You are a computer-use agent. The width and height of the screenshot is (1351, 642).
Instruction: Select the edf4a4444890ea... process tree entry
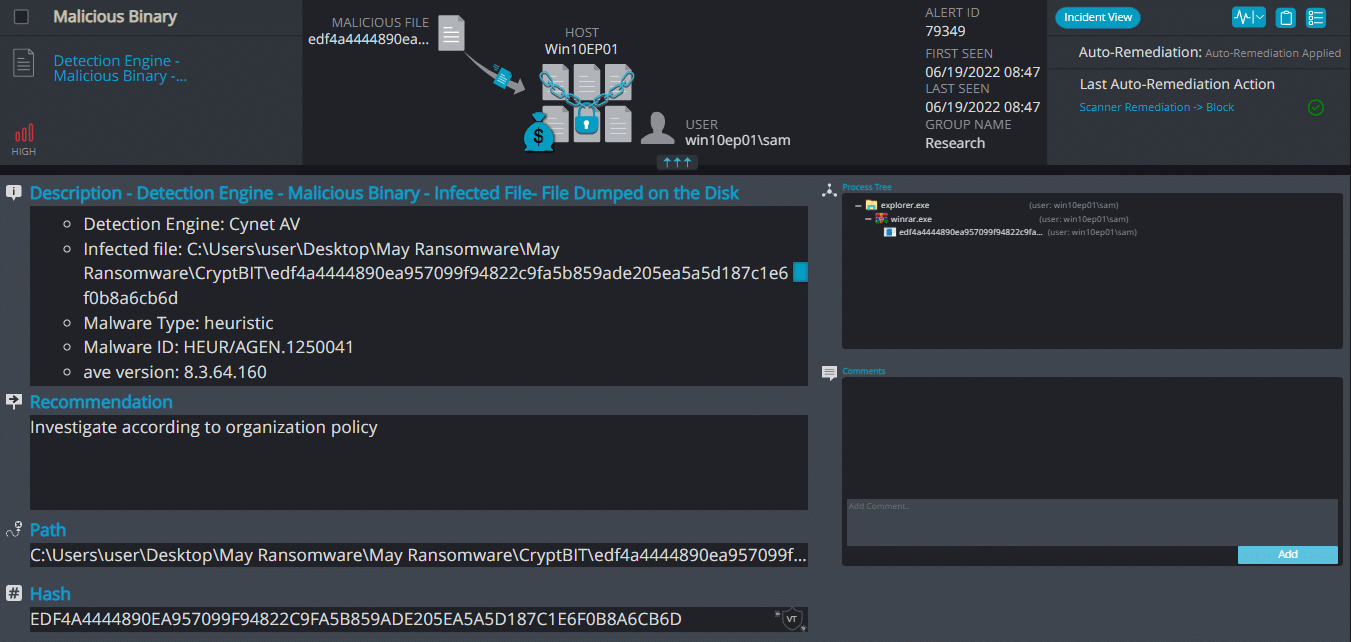click(x=970, y=232)
